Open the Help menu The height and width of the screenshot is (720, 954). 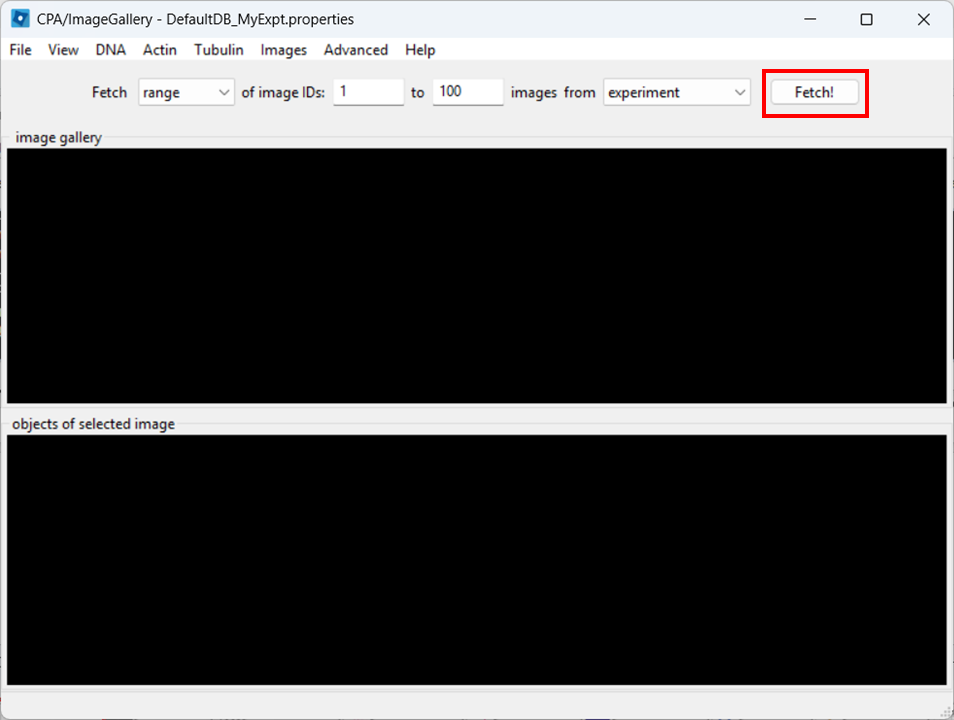click(x=420, y=49)
